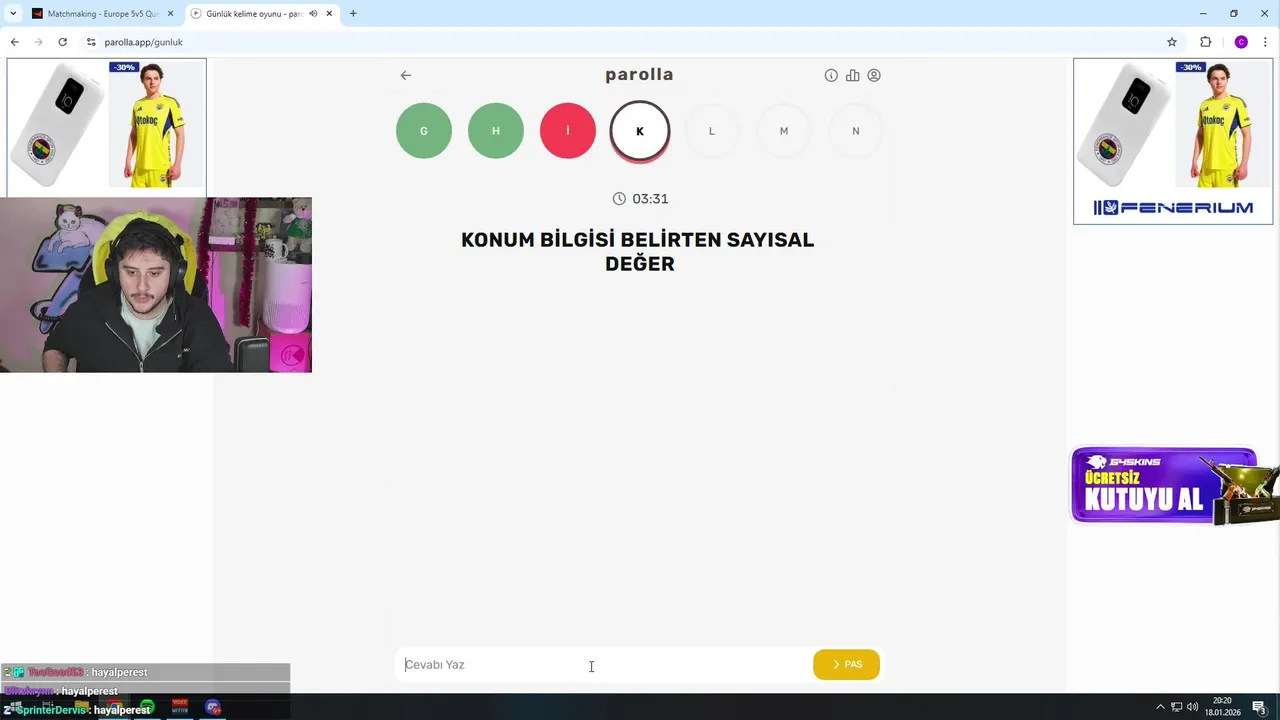Click the browser back arrow

pyautogui.click(x=14, y=42)
